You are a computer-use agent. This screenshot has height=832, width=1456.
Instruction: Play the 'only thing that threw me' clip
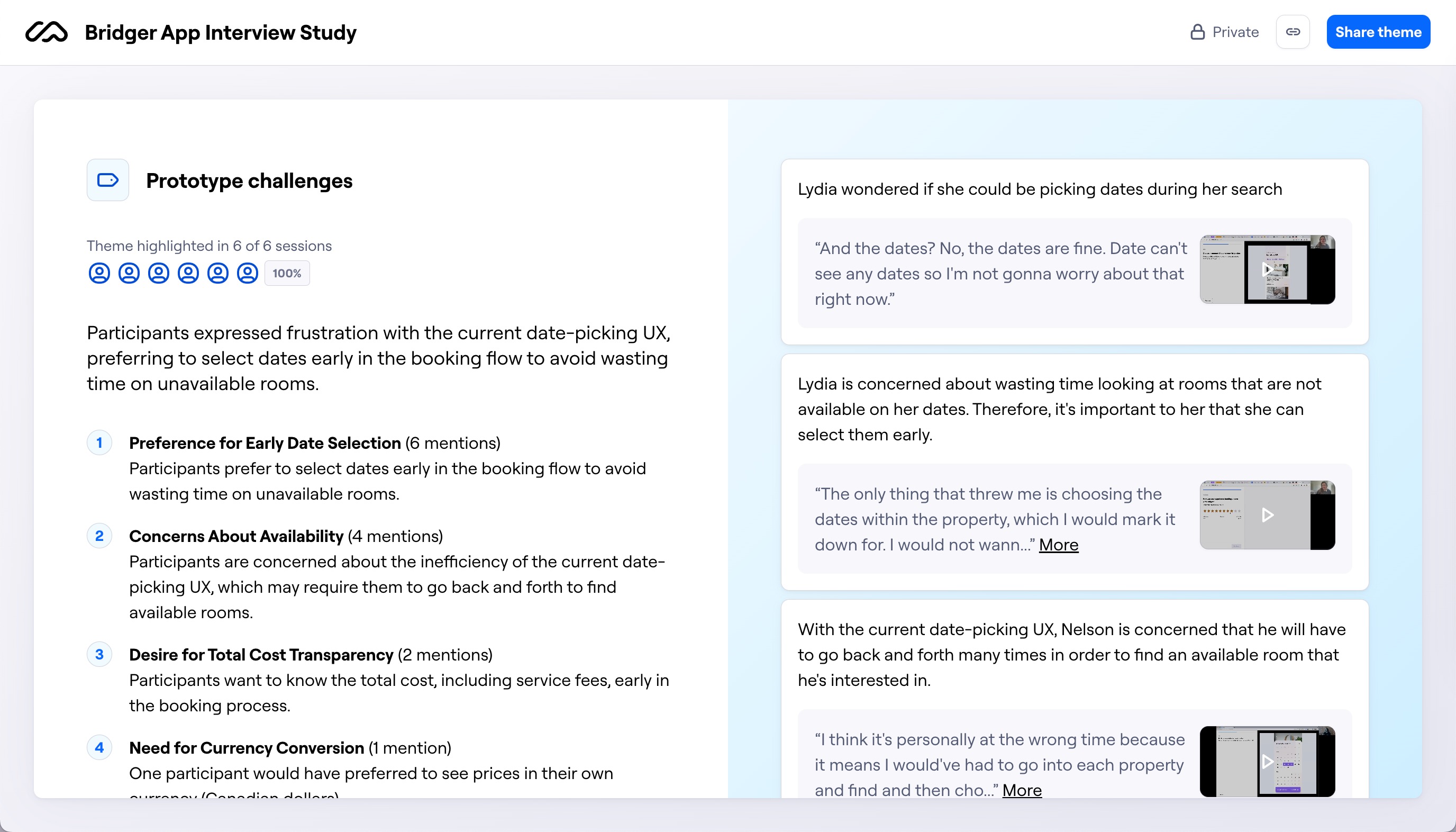click(1267, 516)
